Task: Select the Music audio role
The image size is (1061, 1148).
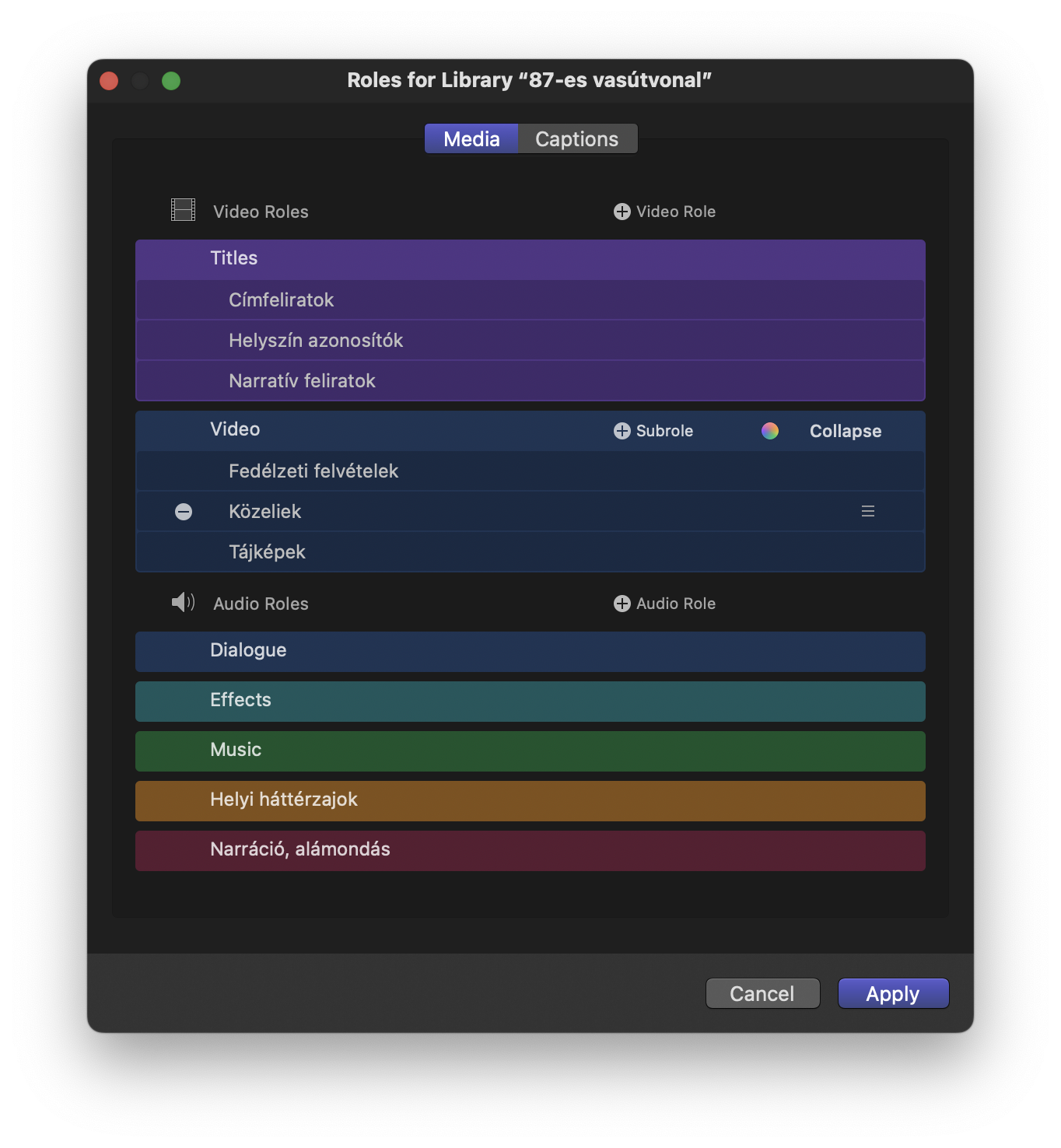Action: (530, 751)
